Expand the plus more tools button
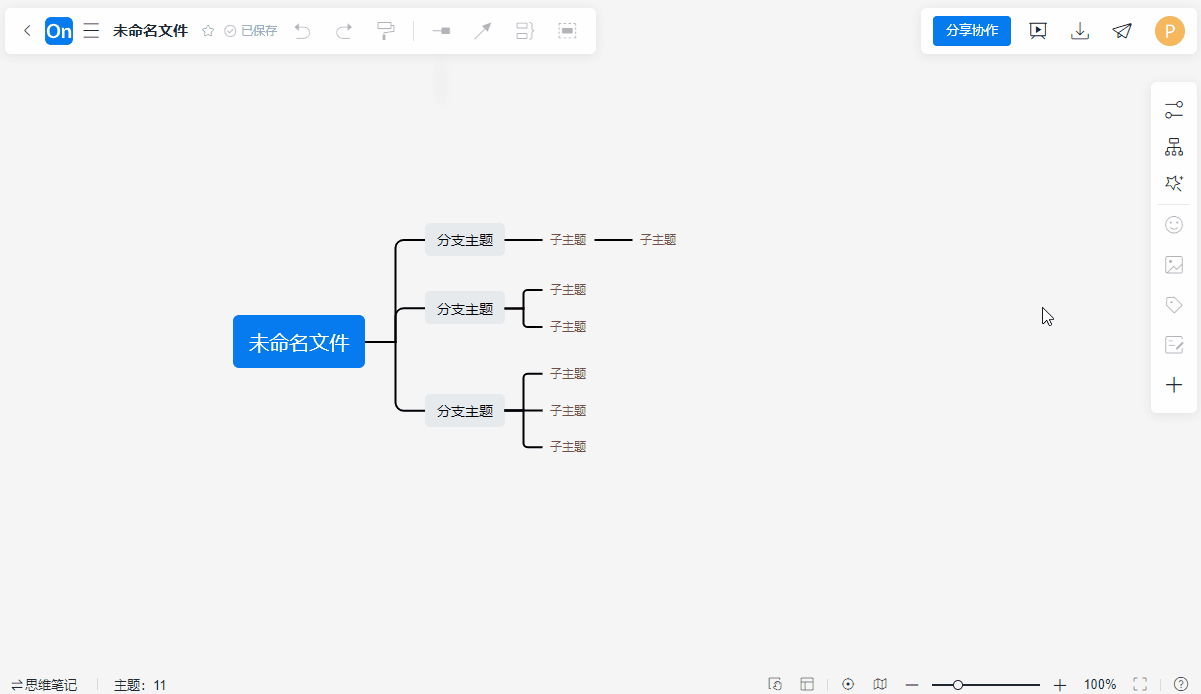This screenshot has height=694, width=1201. pyautogui.click(x=1174, y=385)
